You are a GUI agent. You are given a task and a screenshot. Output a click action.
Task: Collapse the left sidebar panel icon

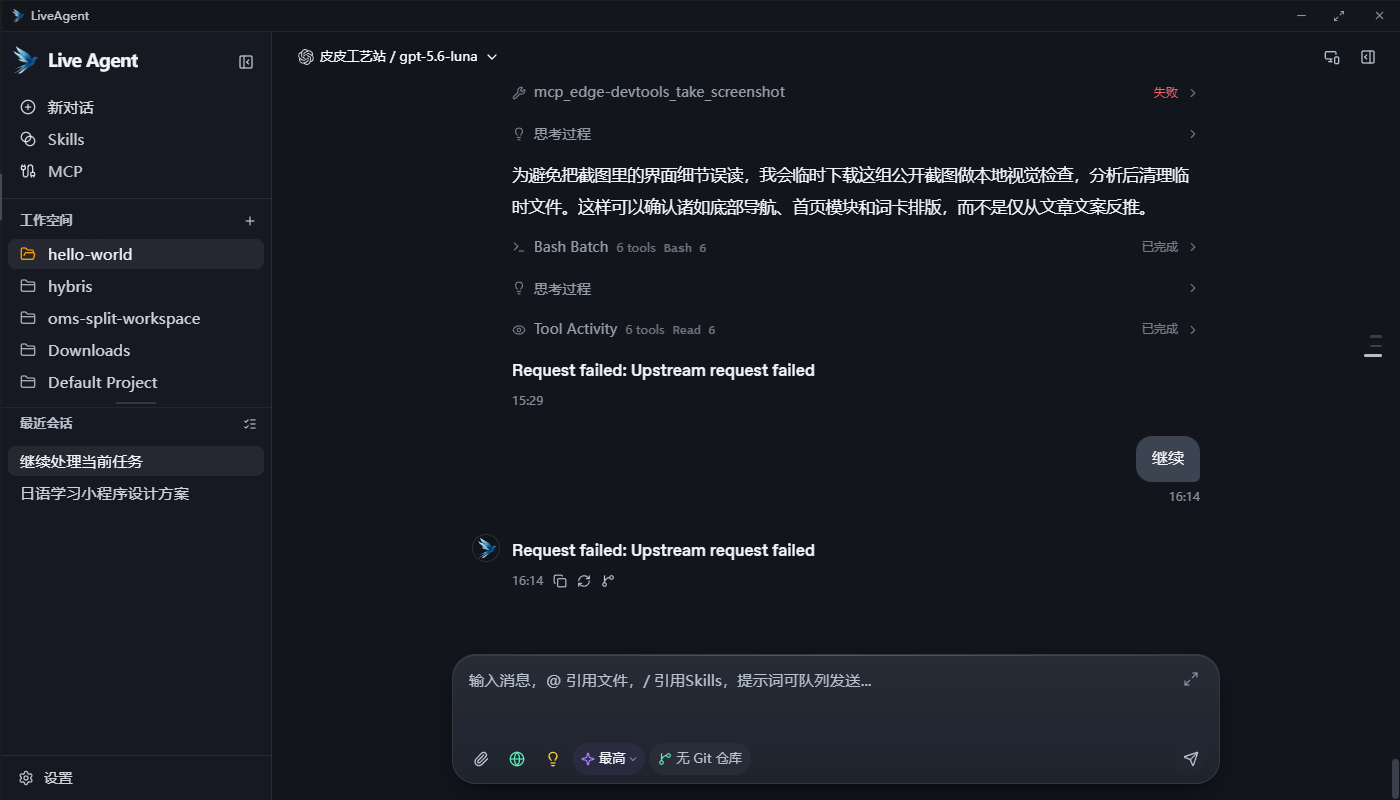[x=246, y=62]
